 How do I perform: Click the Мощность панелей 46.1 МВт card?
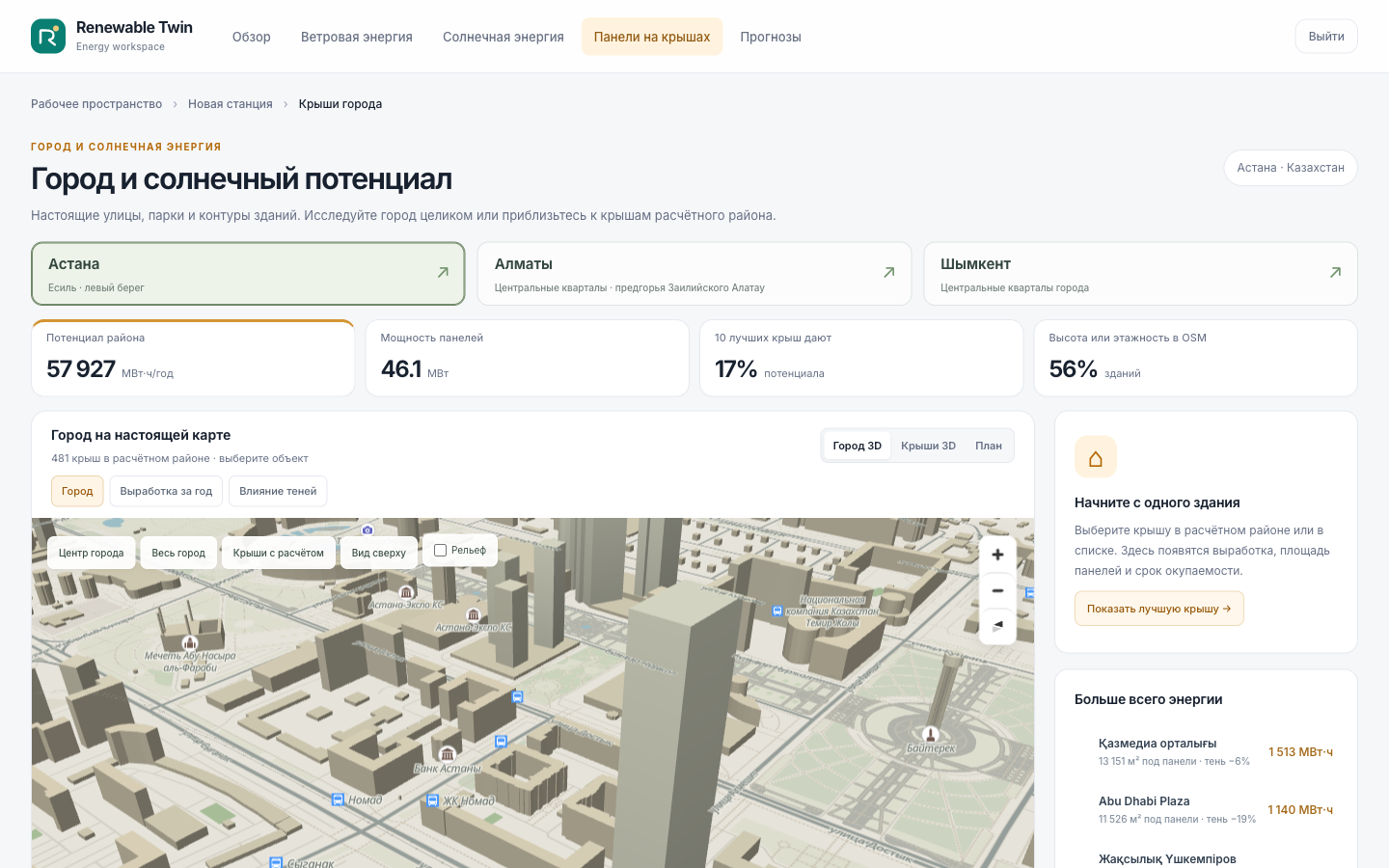coord(528,358)
